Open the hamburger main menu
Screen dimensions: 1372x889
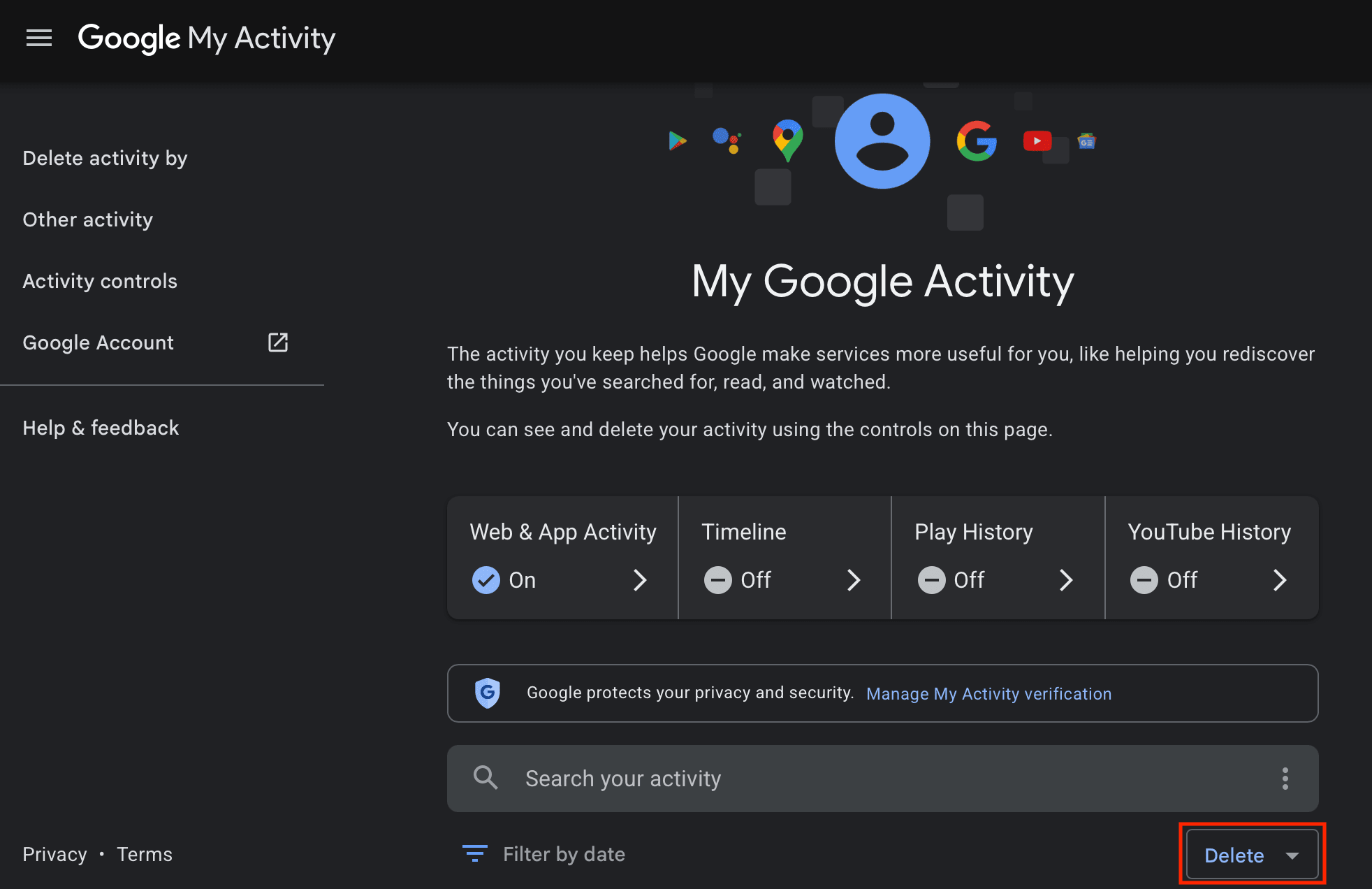point(39,38)
